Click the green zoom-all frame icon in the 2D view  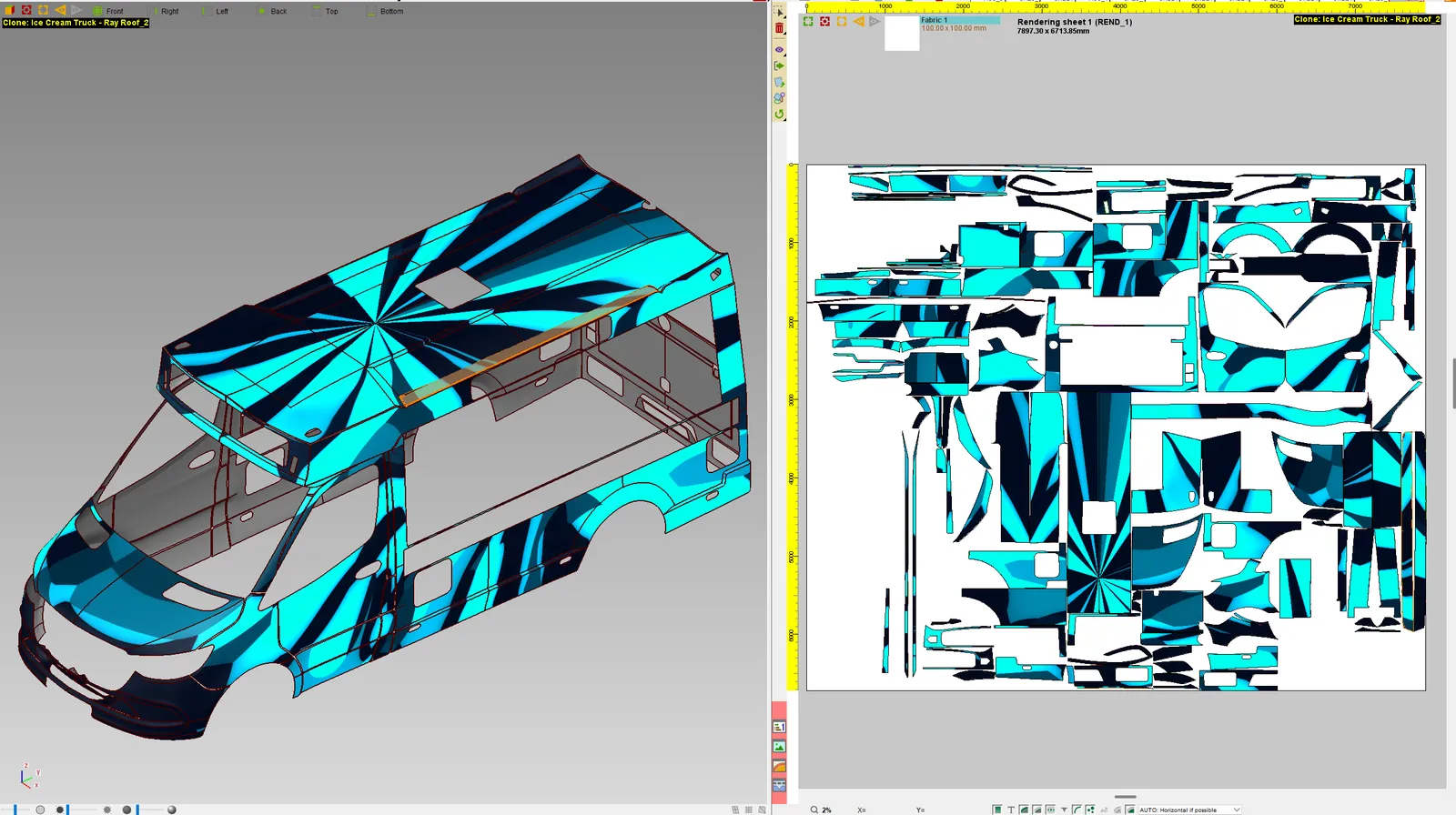[808, 21]
